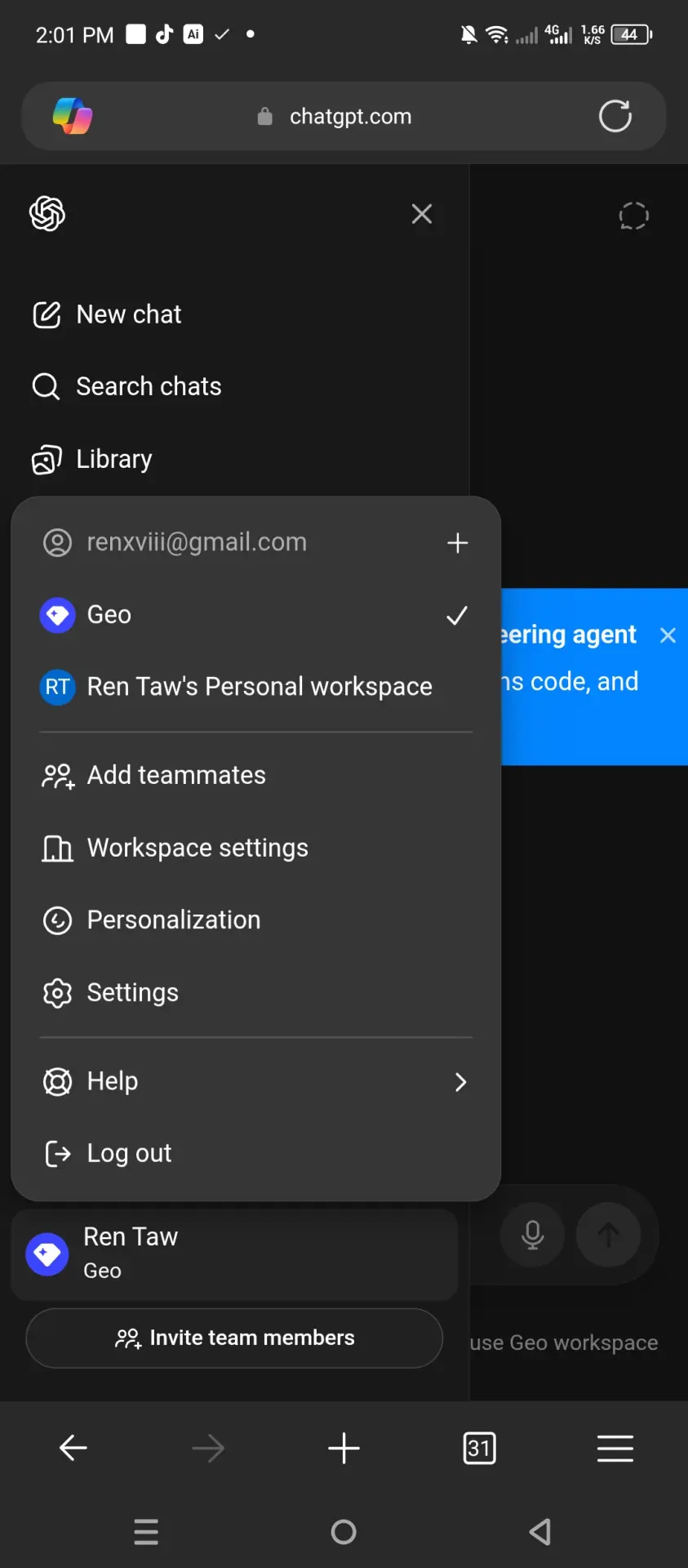Open temporary chat via dashed bubble icon
This screenshot has width=688, height=1568.
click(x=633, y=216)
